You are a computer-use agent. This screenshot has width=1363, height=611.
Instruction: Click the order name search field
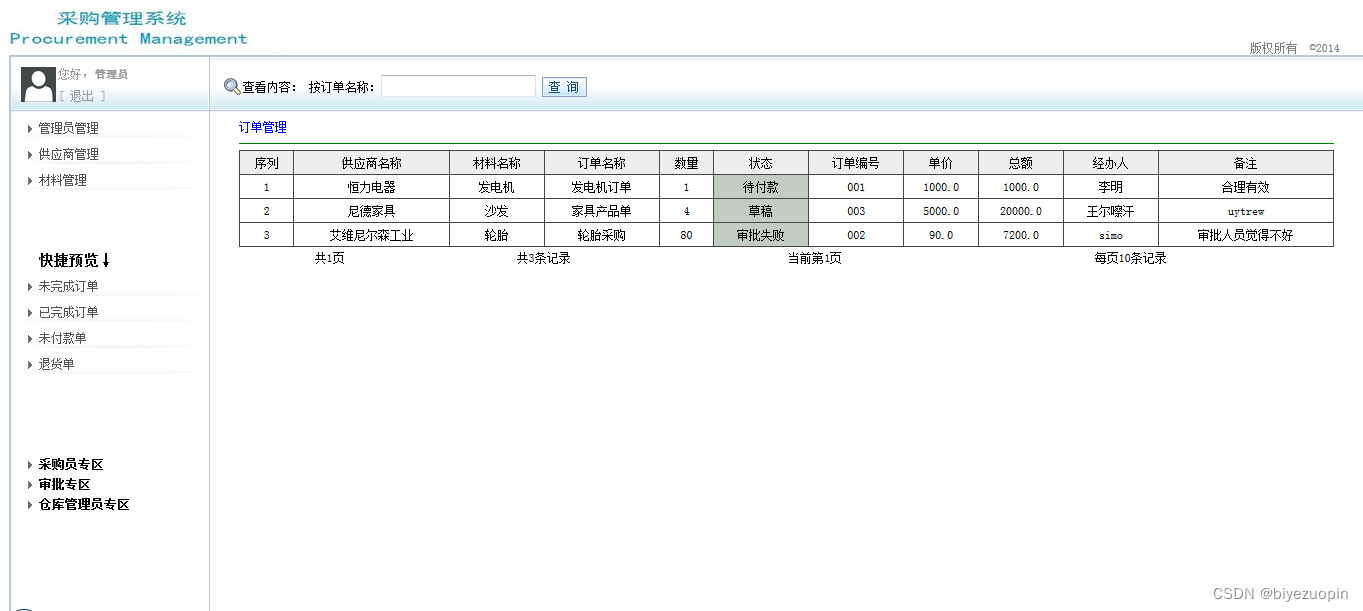(x=458, y=87)
